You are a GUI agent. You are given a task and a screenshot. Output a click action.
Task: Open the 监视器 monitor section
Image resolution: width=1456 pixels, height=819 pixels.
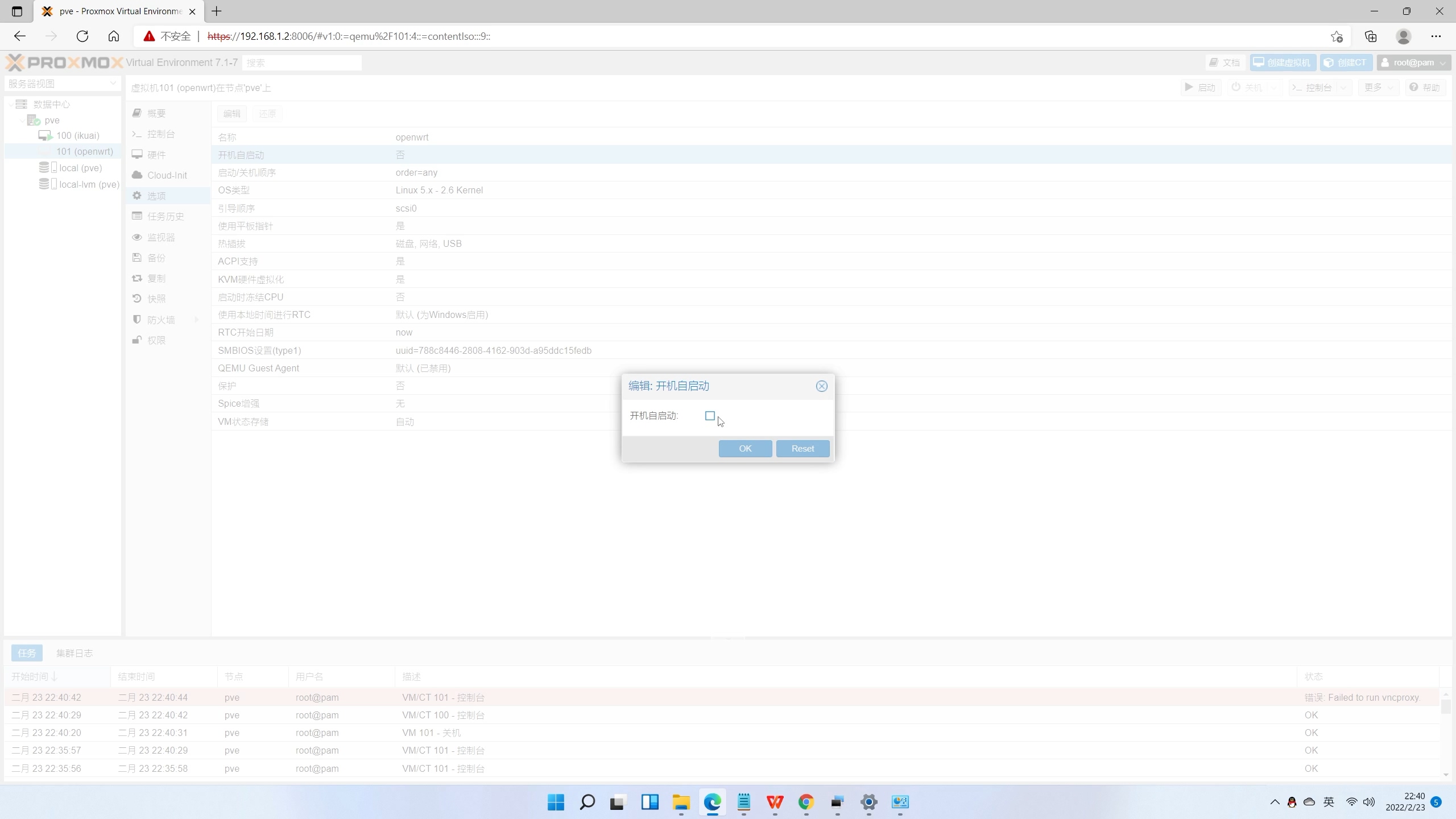point(160,237)
